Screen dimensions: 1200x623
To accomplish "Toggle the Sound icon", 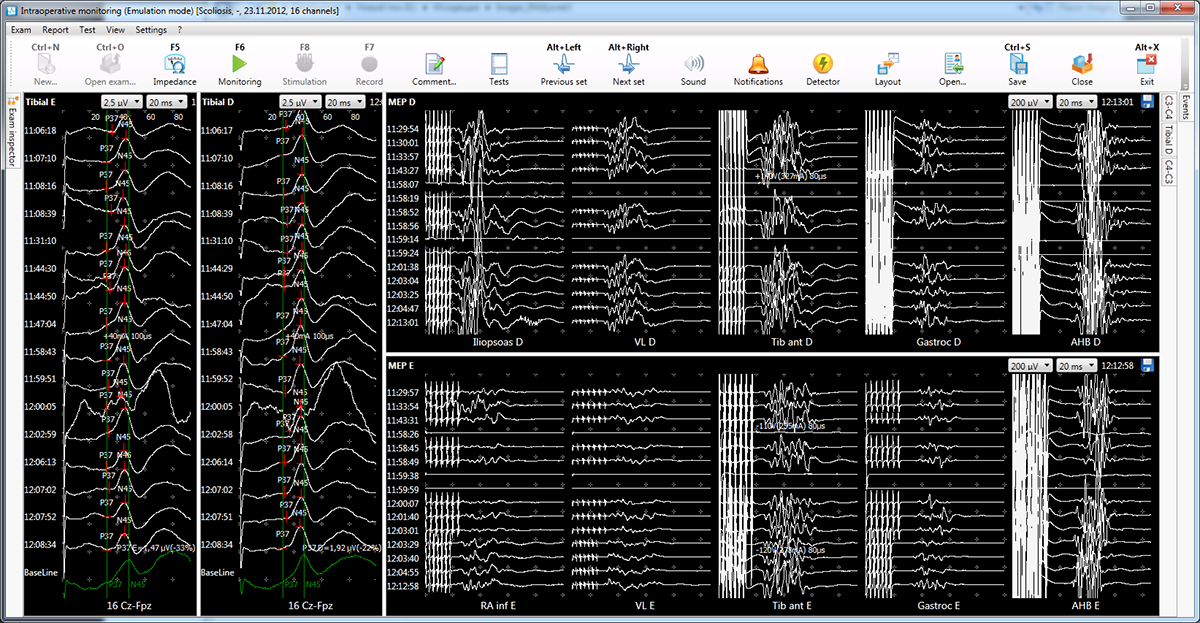I will point(693,65).
